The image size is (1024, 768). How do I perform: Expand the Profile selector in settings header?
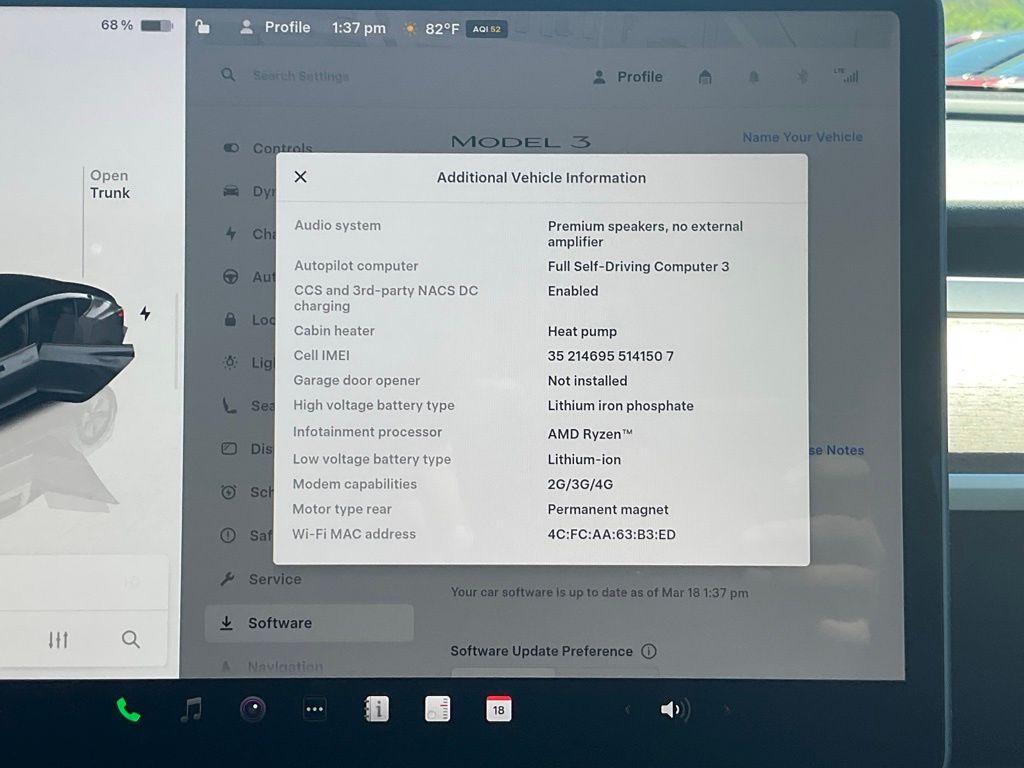pos(628,77)
